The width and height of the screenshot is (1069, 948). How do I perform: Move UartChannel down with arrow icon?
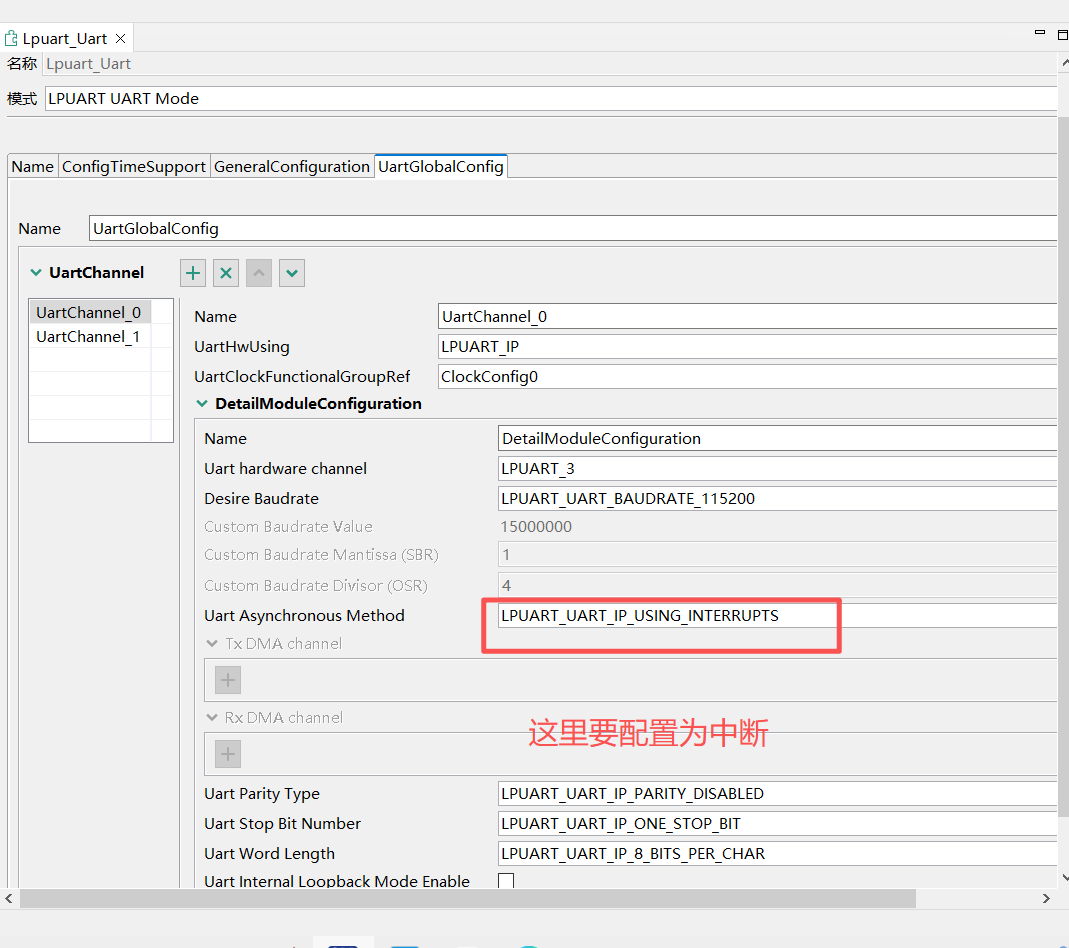[x=292, y=273]
